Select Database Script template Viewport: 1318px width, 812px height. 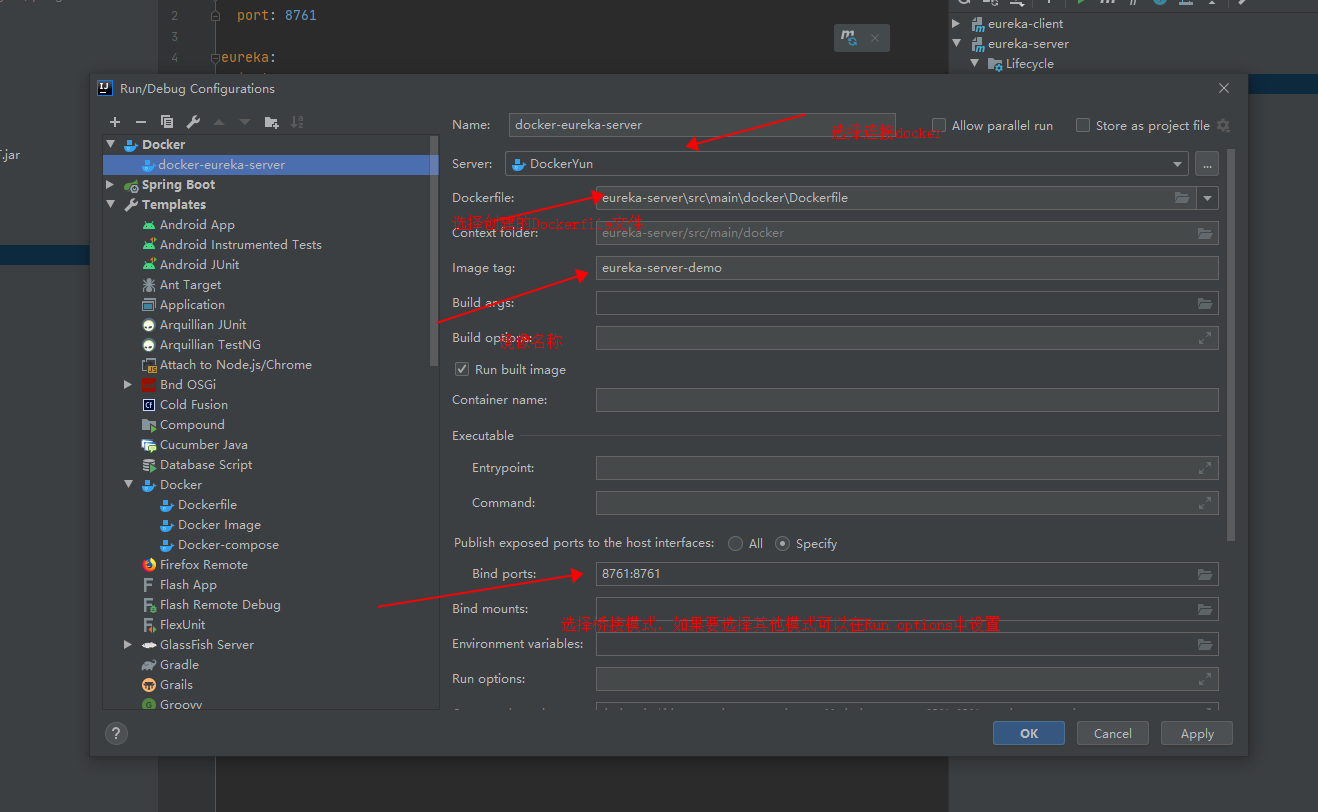pyautogui.click(x=206, y=465)
